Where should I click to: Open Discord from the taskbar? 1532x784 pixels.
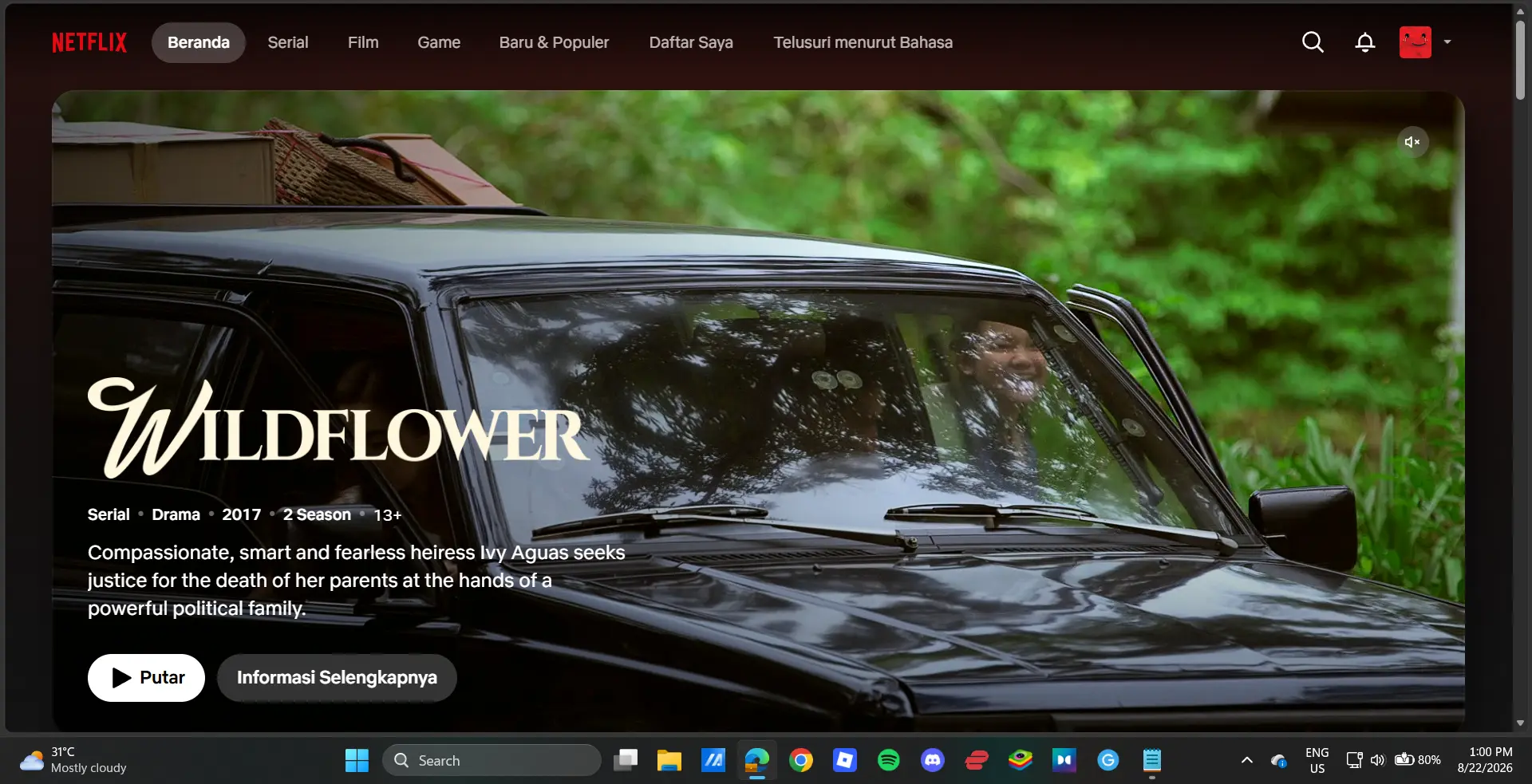933,761
